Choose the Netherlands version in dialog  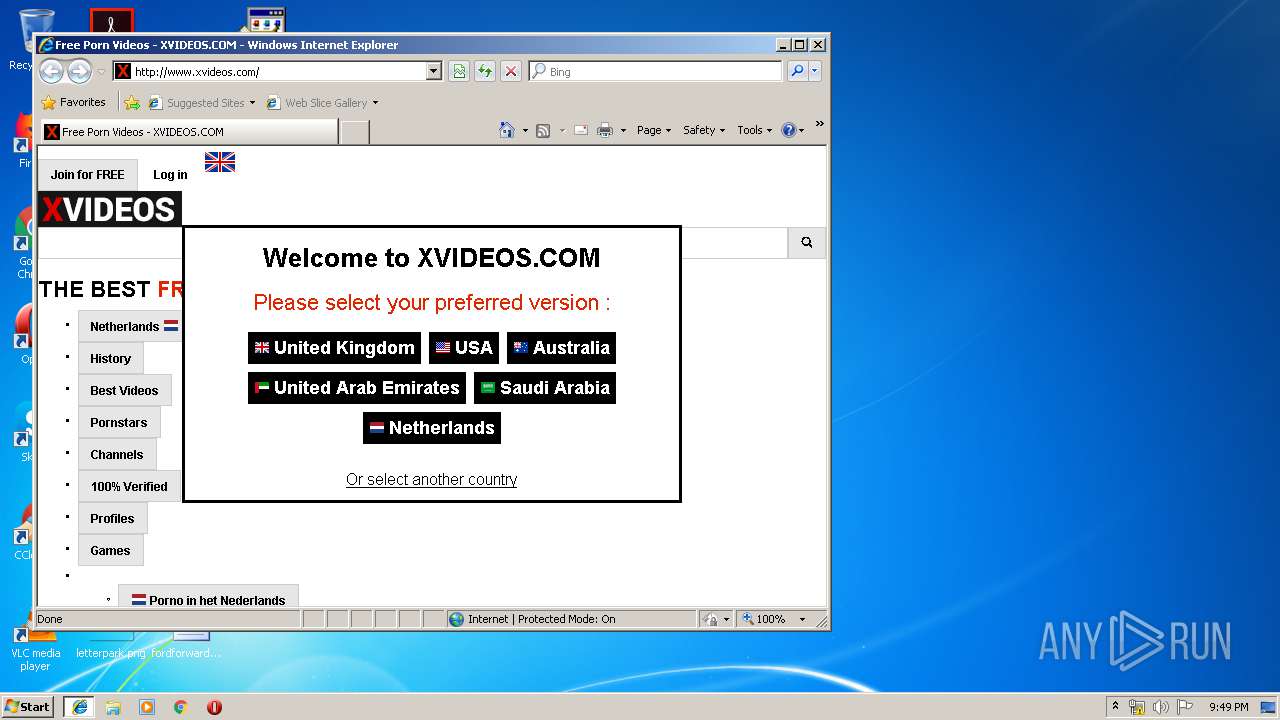coord(432,428)
